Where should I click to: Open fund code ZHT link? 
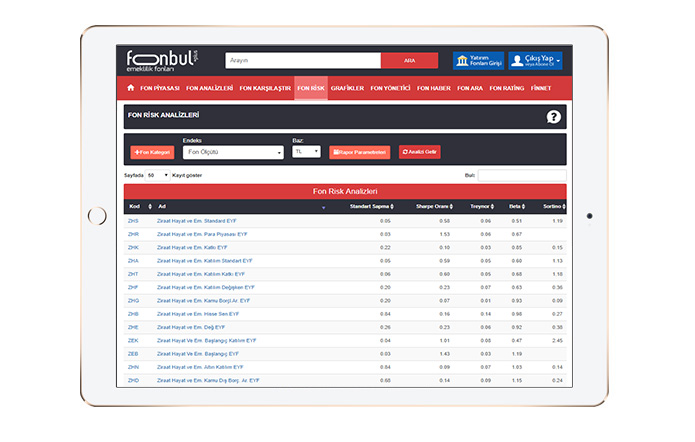133,274
